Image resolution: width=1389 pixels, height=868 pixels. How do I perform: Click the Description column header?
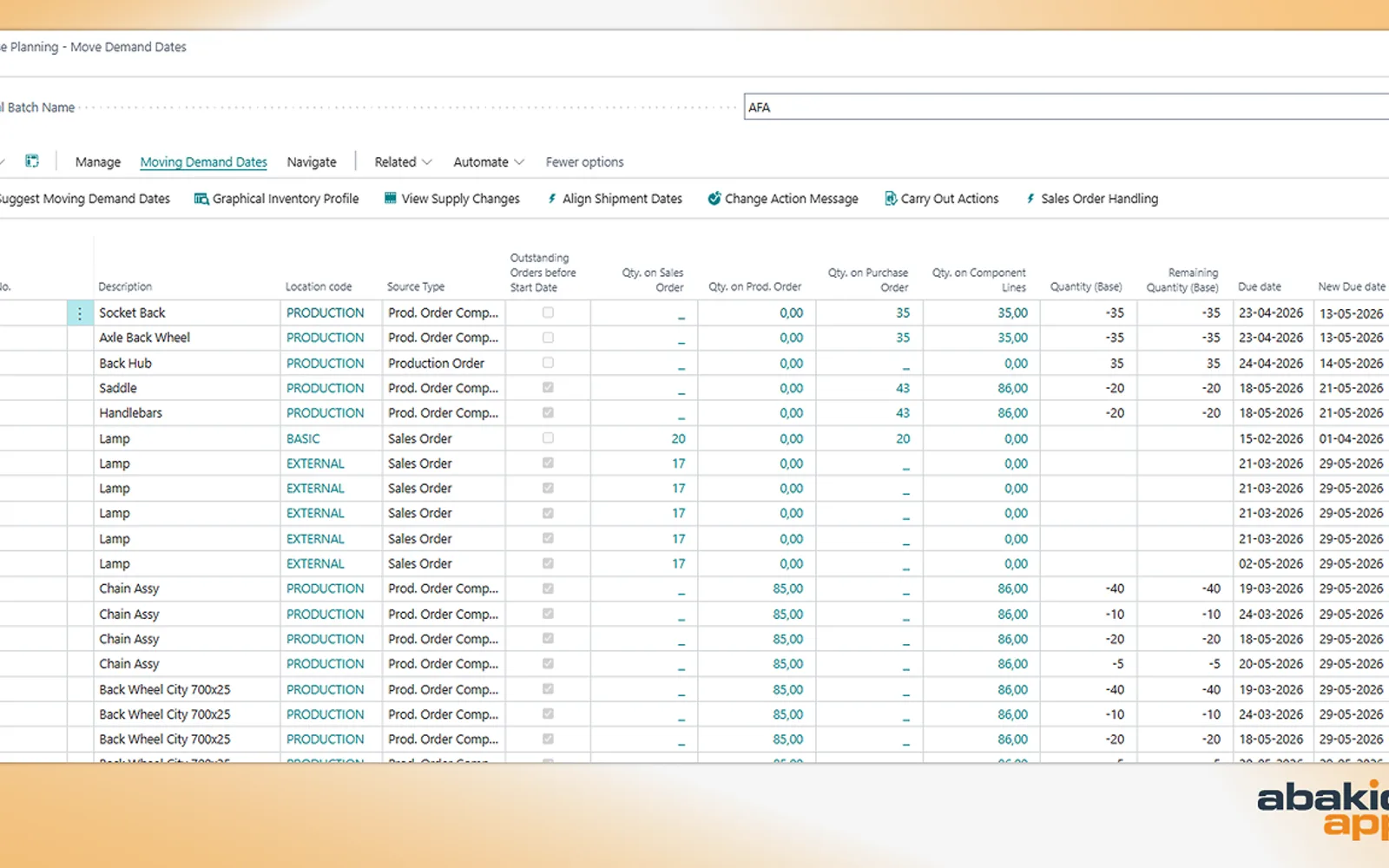125,286
